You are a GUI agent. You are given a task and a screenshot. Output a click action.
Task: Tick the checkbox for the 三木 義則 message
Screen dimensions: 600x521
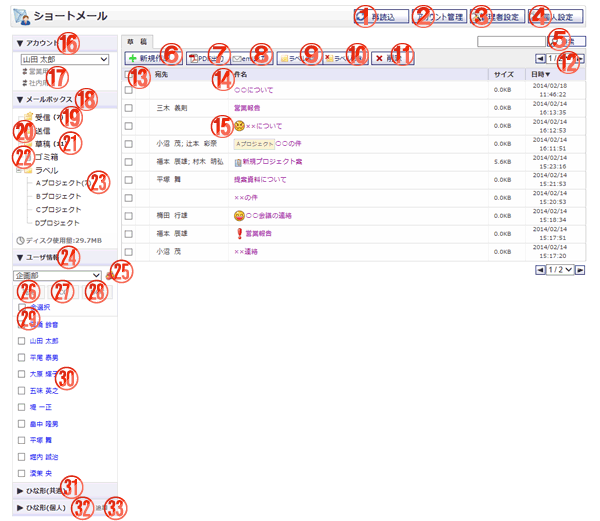tap(128, 107)
